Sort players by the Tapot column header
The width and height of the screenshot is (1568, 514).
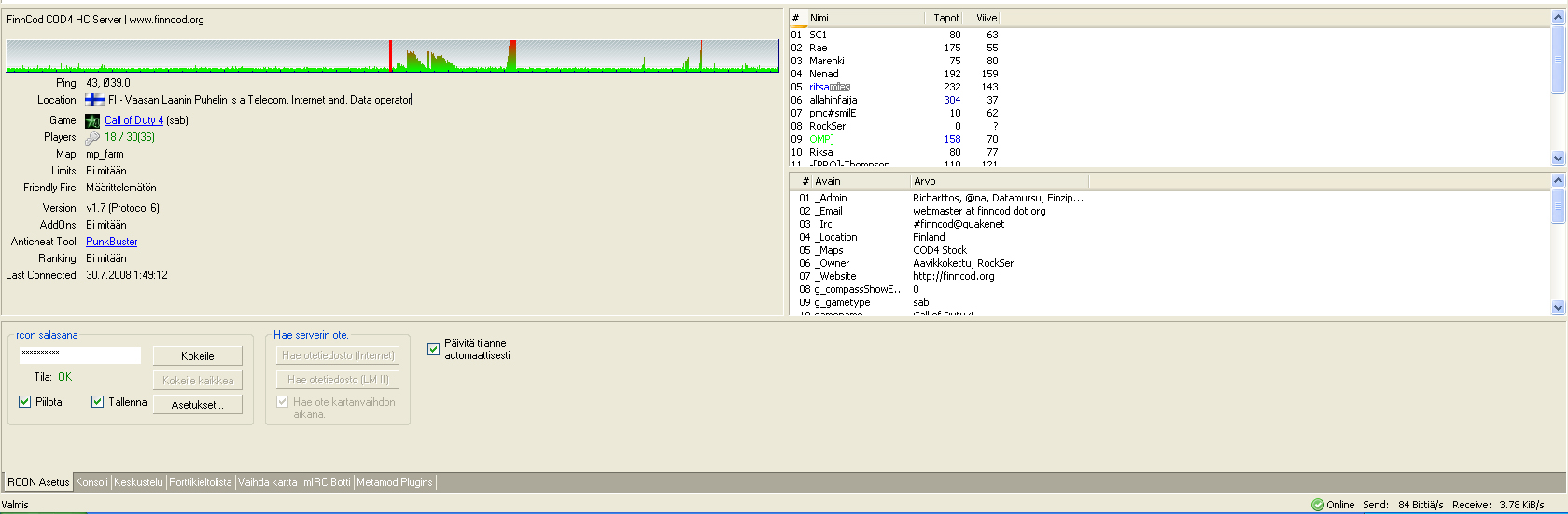click(945, 18)
